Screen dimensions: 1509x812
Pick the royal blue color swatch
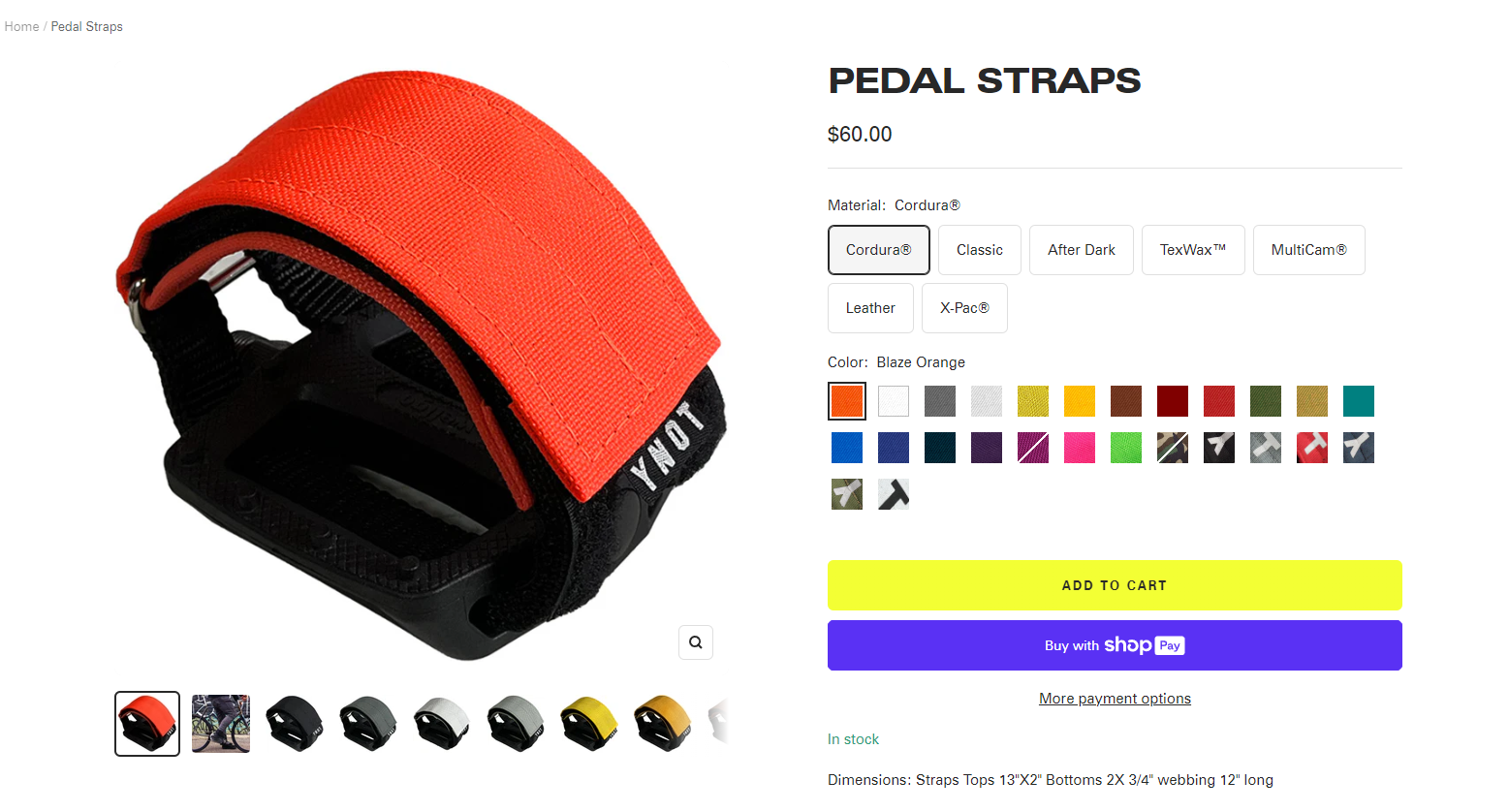[847, 448]
